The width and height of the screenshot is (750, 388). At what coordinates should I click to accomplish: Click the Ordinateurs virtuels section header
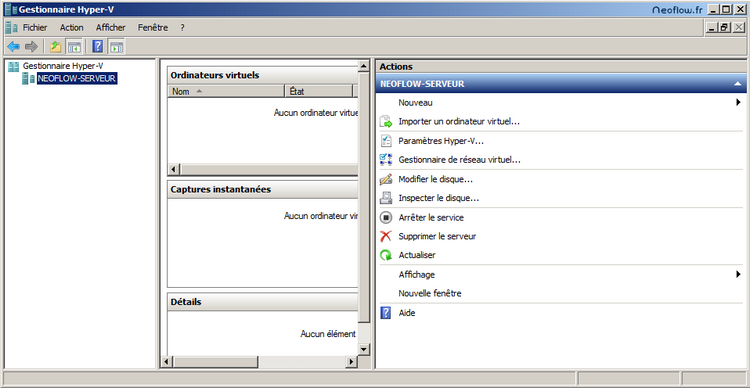pyautogui.click(x=263, y=75)
